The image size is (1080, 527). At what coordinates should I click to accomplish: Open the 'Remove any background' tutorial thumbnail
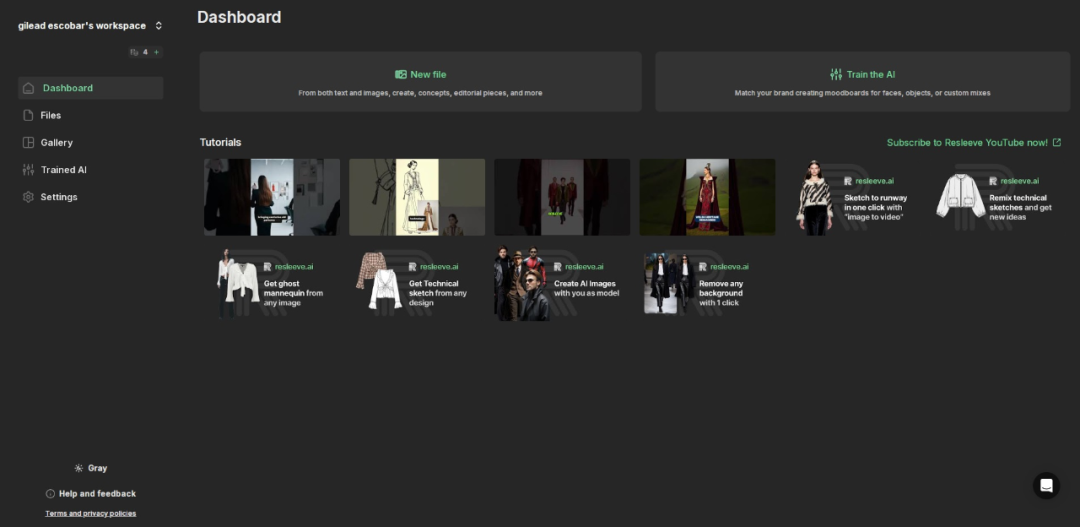(707, 285)
